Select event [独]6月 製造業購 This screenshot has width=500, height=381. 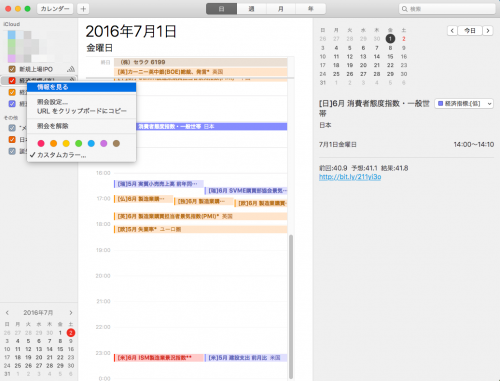tap(204, 201)
